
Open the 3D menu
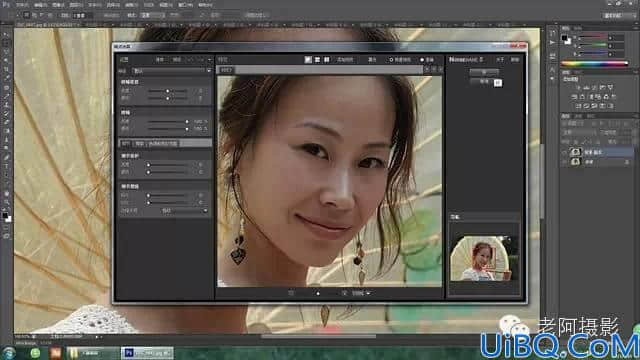point(148,5)
